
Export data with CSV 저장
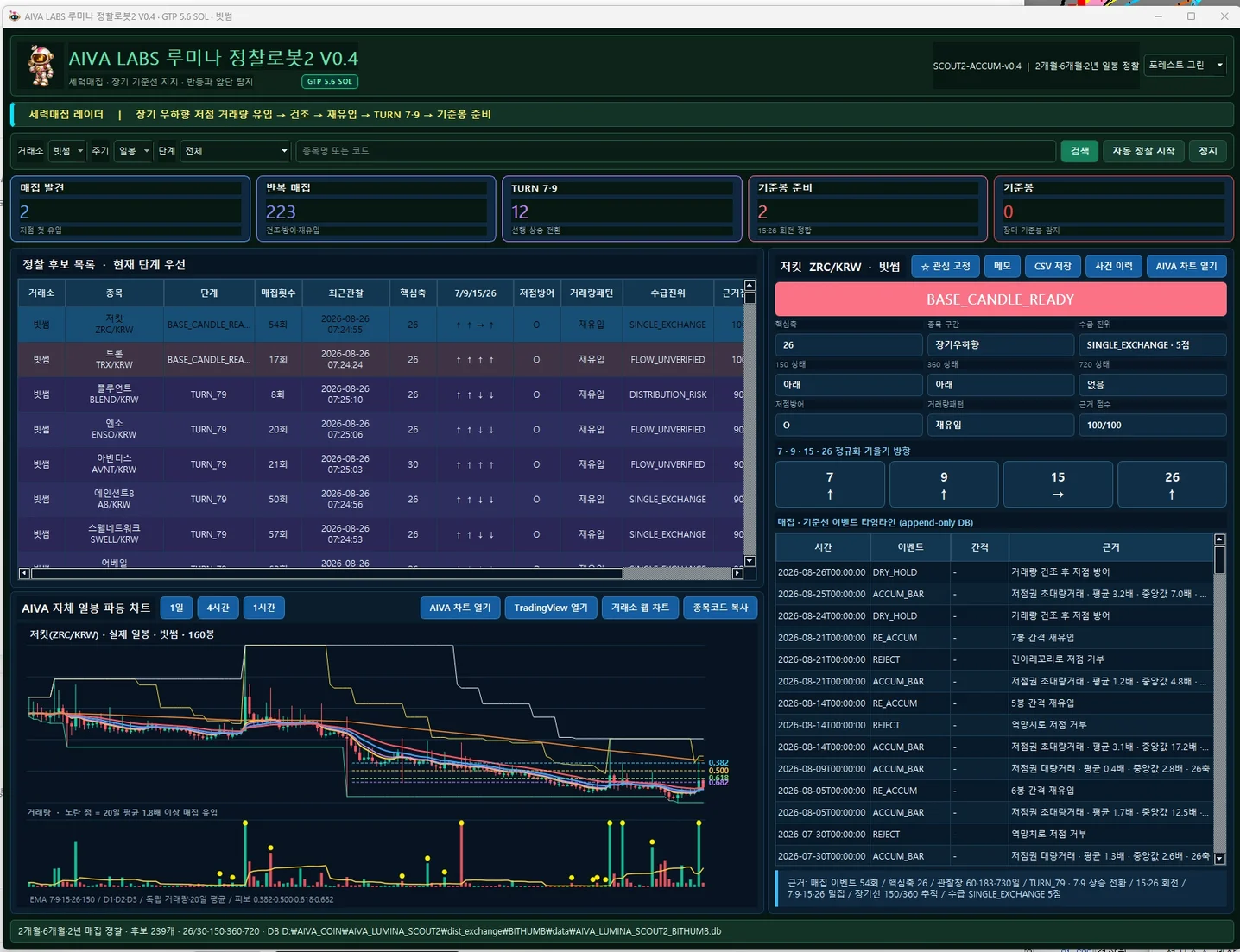(x=1053, y=266)
